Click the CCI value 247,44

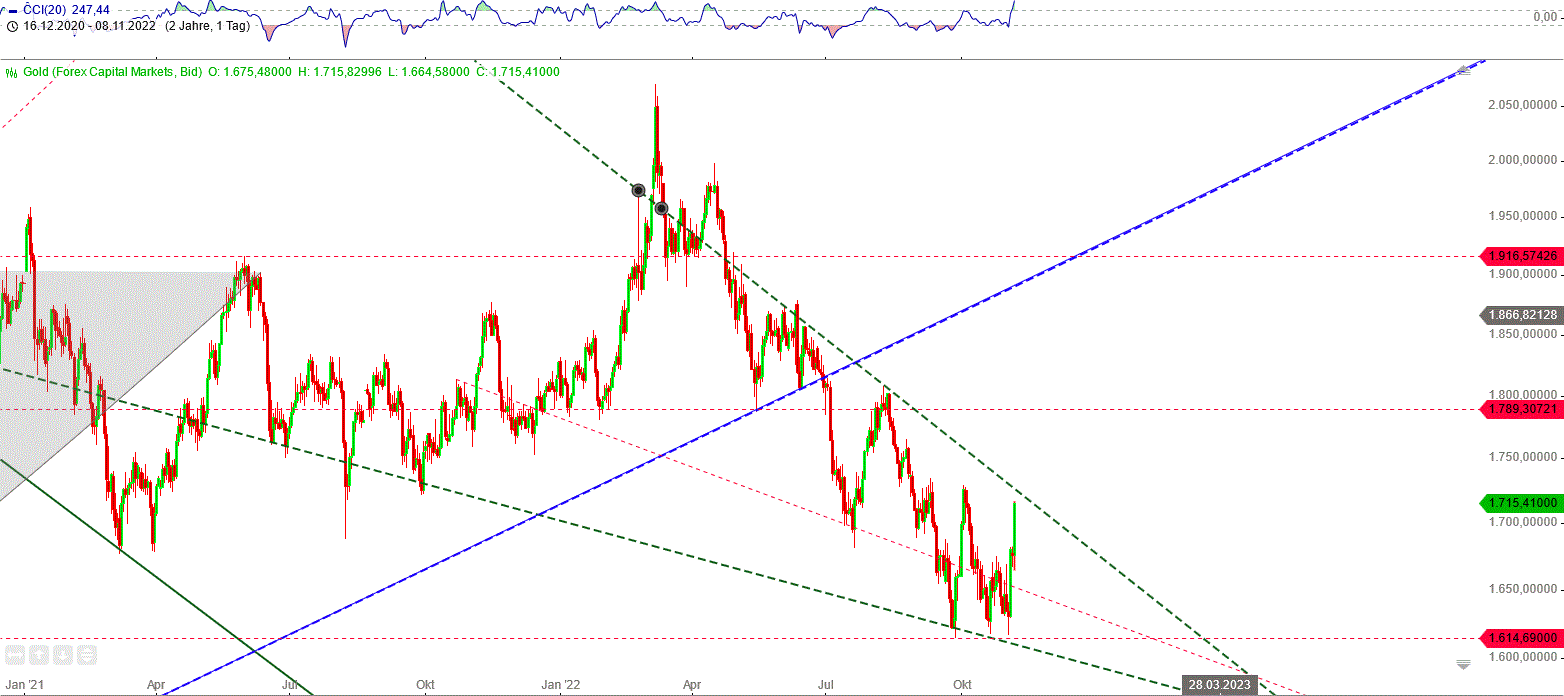tap(91, 10)
